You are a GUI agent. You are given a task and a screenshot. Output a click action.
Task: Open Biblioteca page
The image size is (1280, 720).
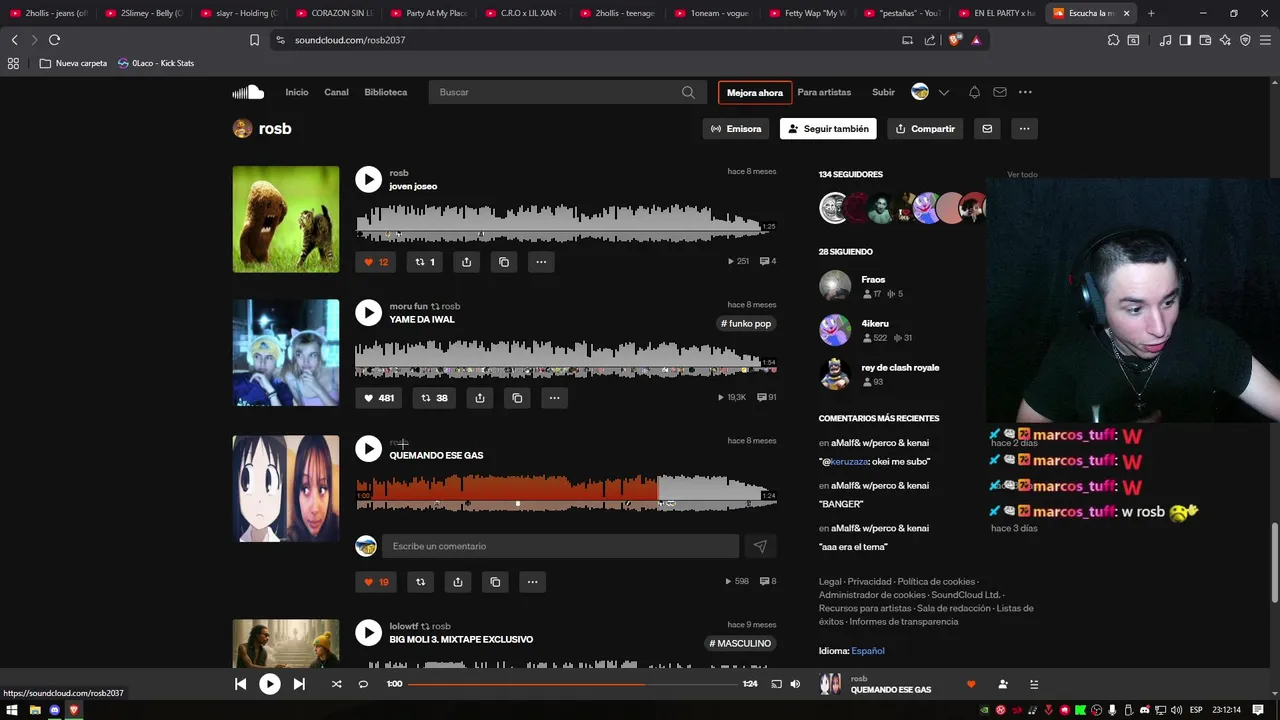386,92
